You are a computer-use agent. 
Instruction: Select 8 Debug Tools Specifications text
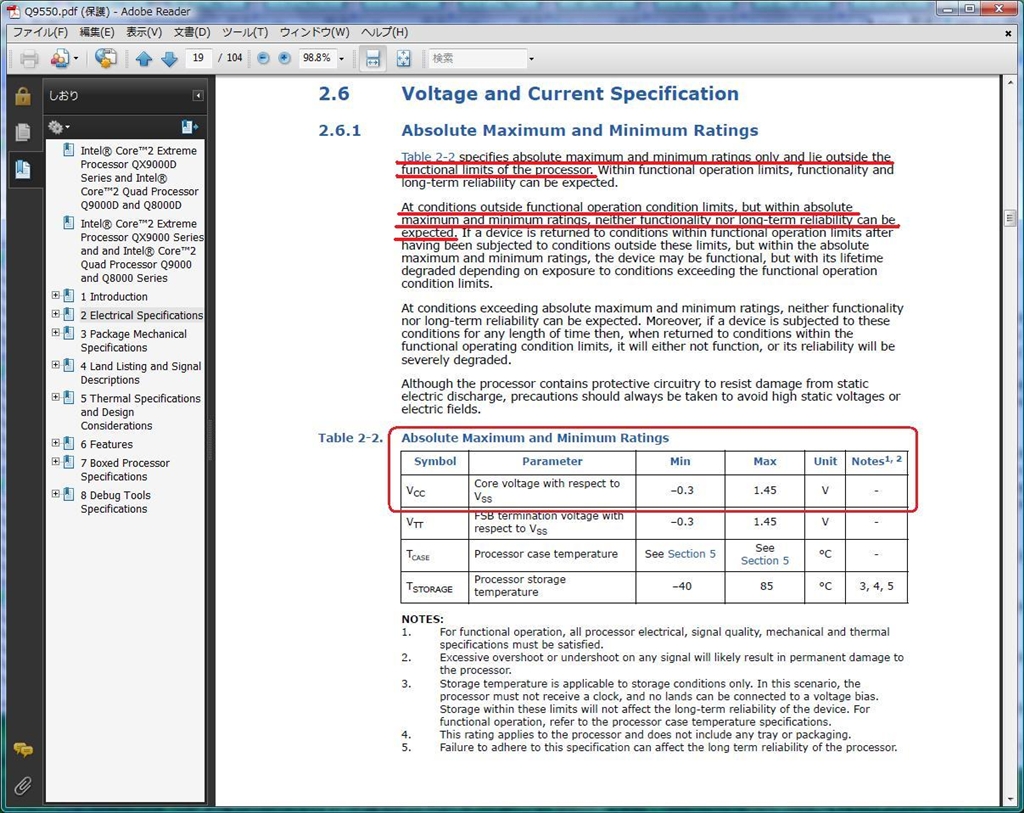(116, 502)
